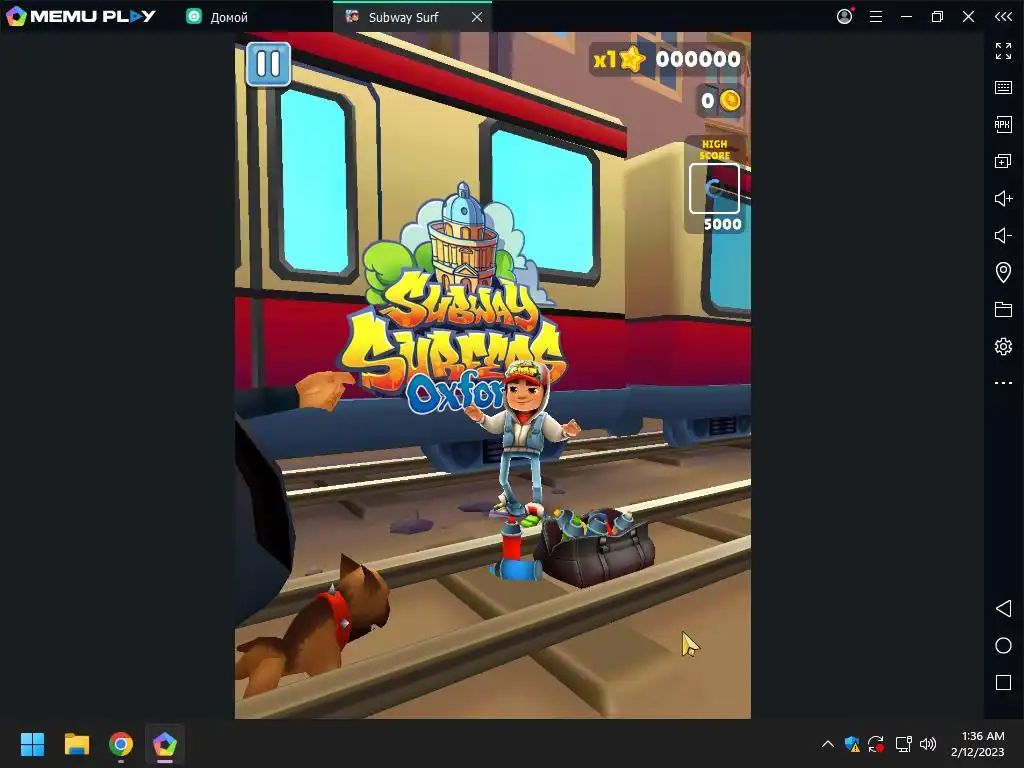Screen dimensions: 1024x768
Task: Open File Explorer from taskbar
Action: 76,744
